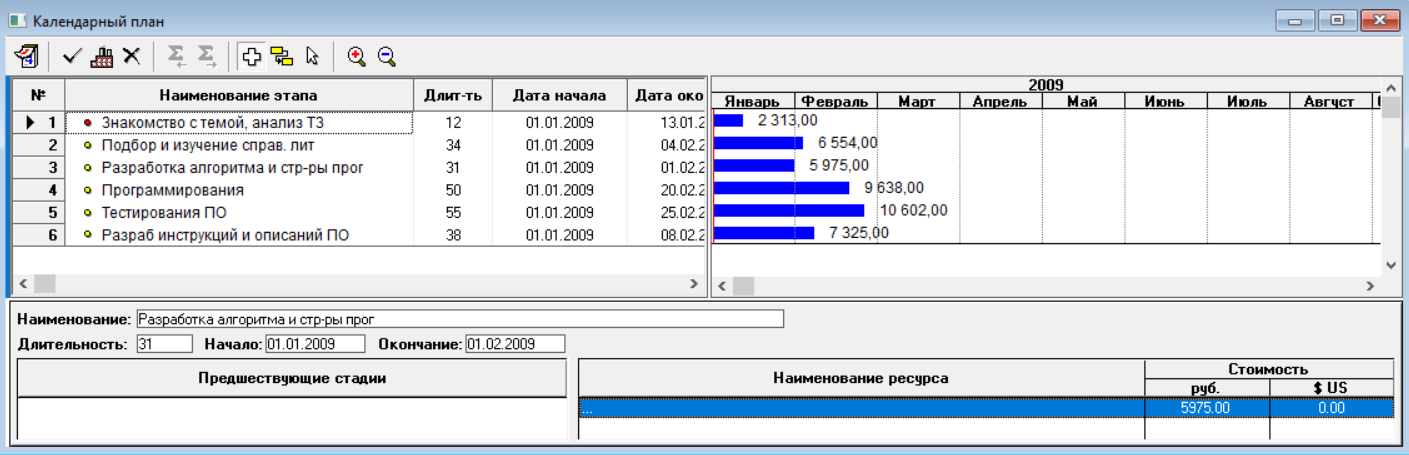Click the Начало date field
Viewport: 1409px width, 455px height.
click(314, 344)
